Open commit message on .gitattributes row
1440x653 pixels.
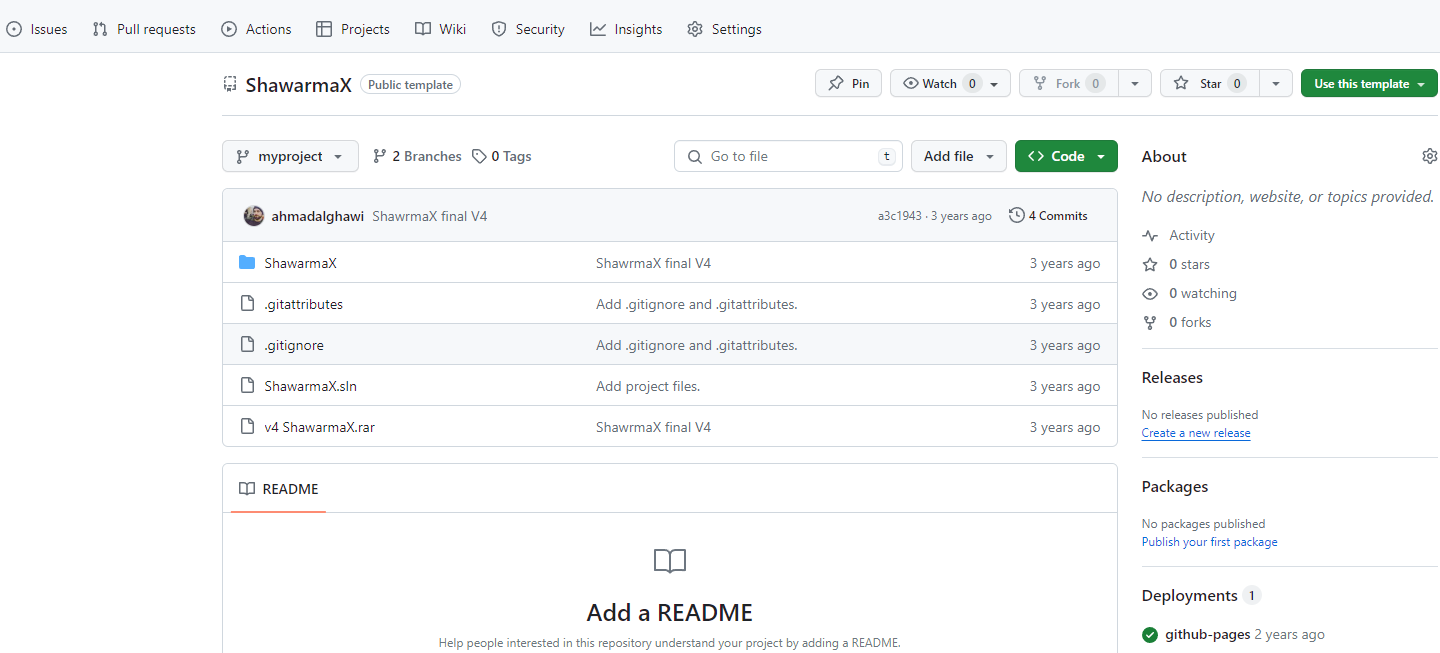[697, 304]
